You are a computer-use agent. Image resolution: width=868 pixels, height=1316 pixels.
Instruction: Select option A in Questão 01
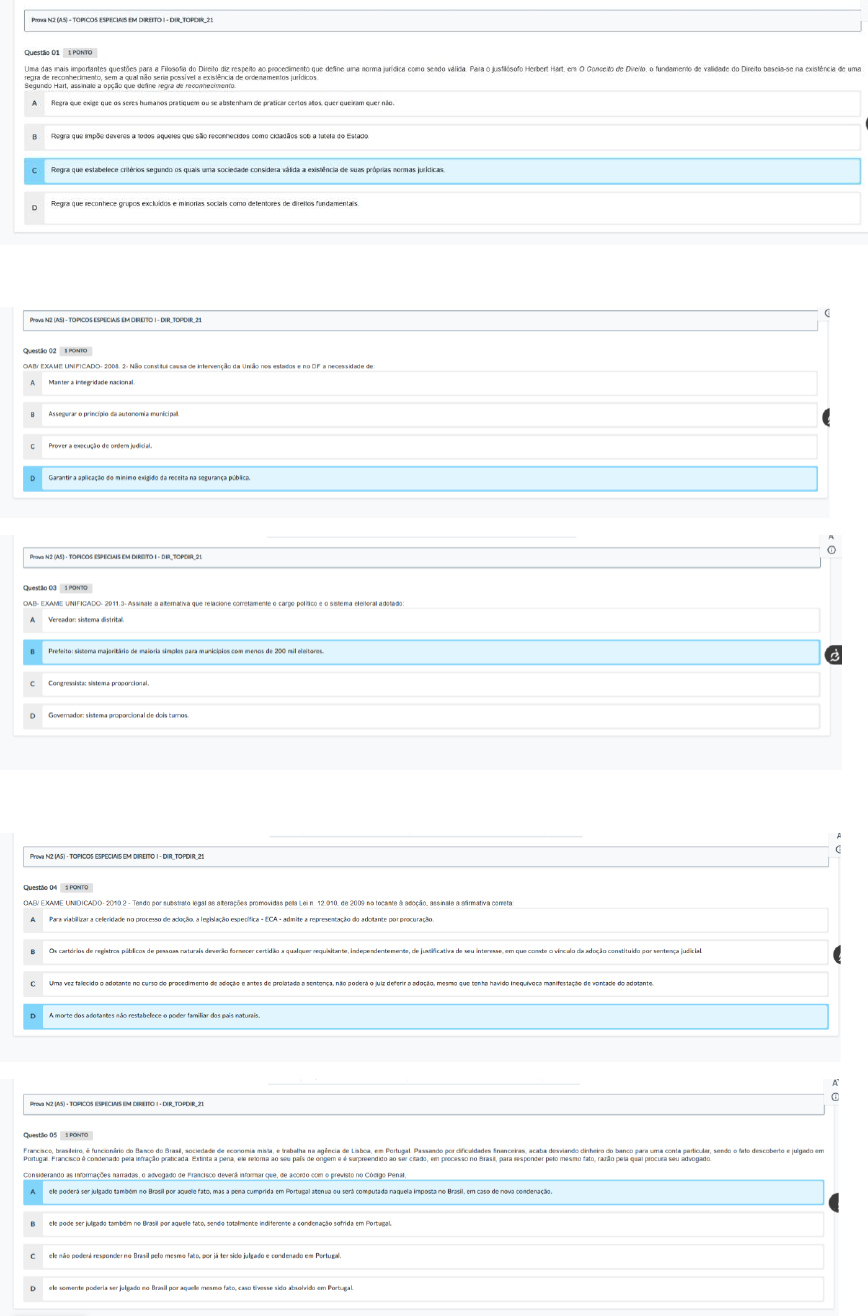coord(442,103)
